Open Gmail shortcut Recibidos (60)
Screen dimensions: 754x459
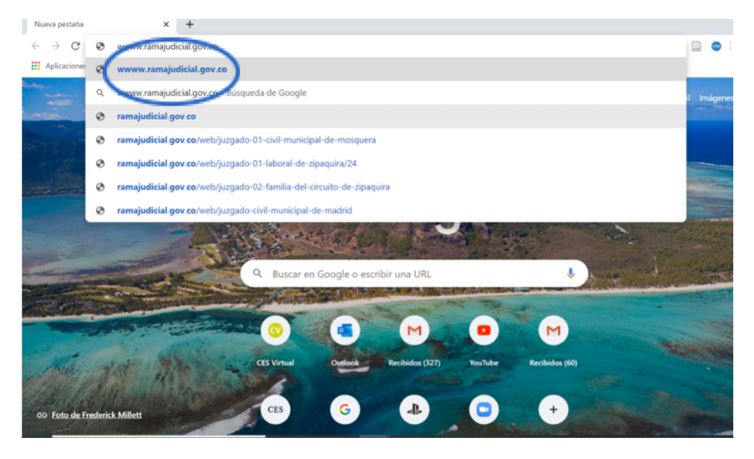553,331
